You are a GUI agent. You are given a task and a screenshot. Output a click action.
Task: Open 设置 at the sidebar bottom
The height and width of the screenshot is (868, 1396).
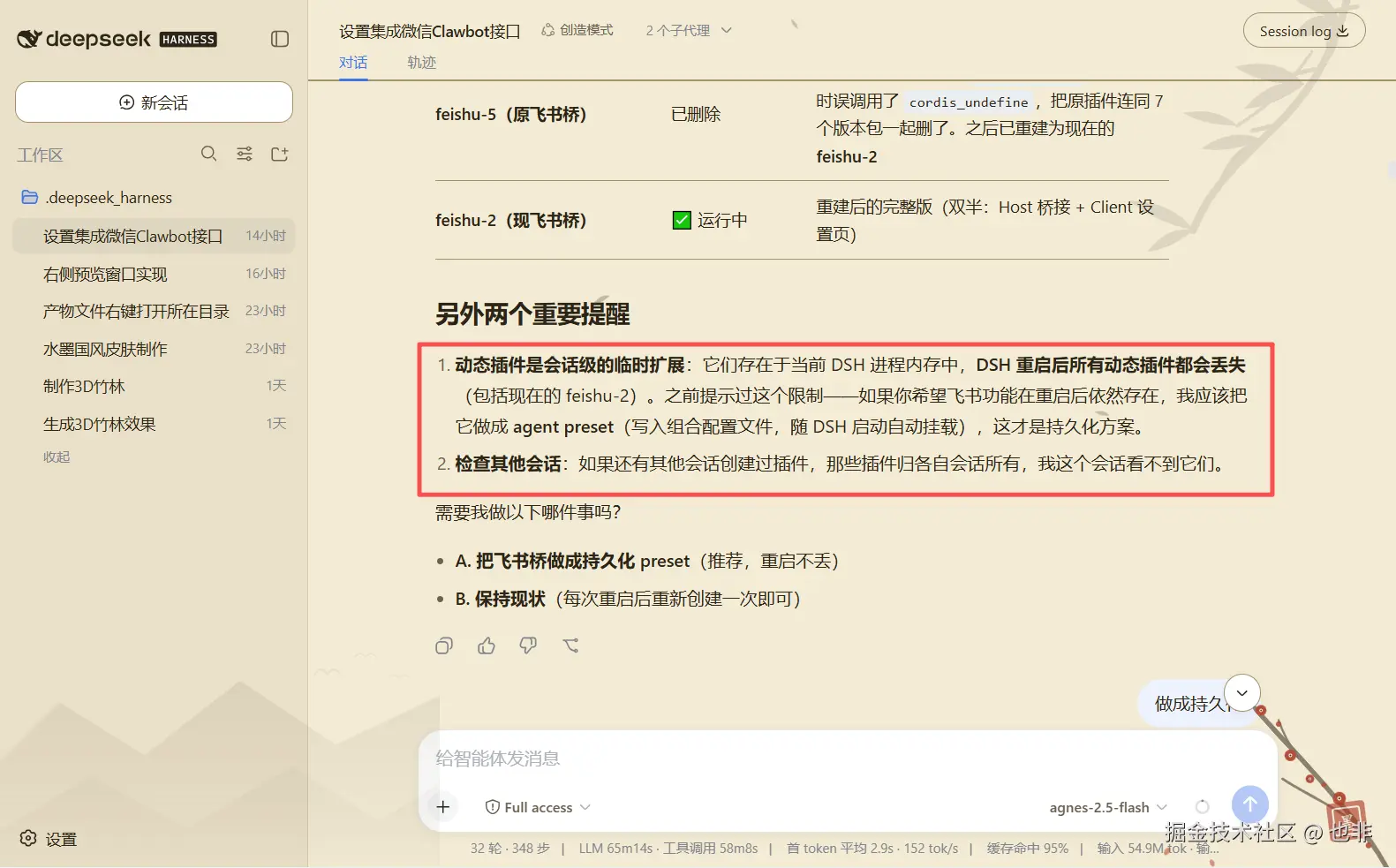click(49, 838)
